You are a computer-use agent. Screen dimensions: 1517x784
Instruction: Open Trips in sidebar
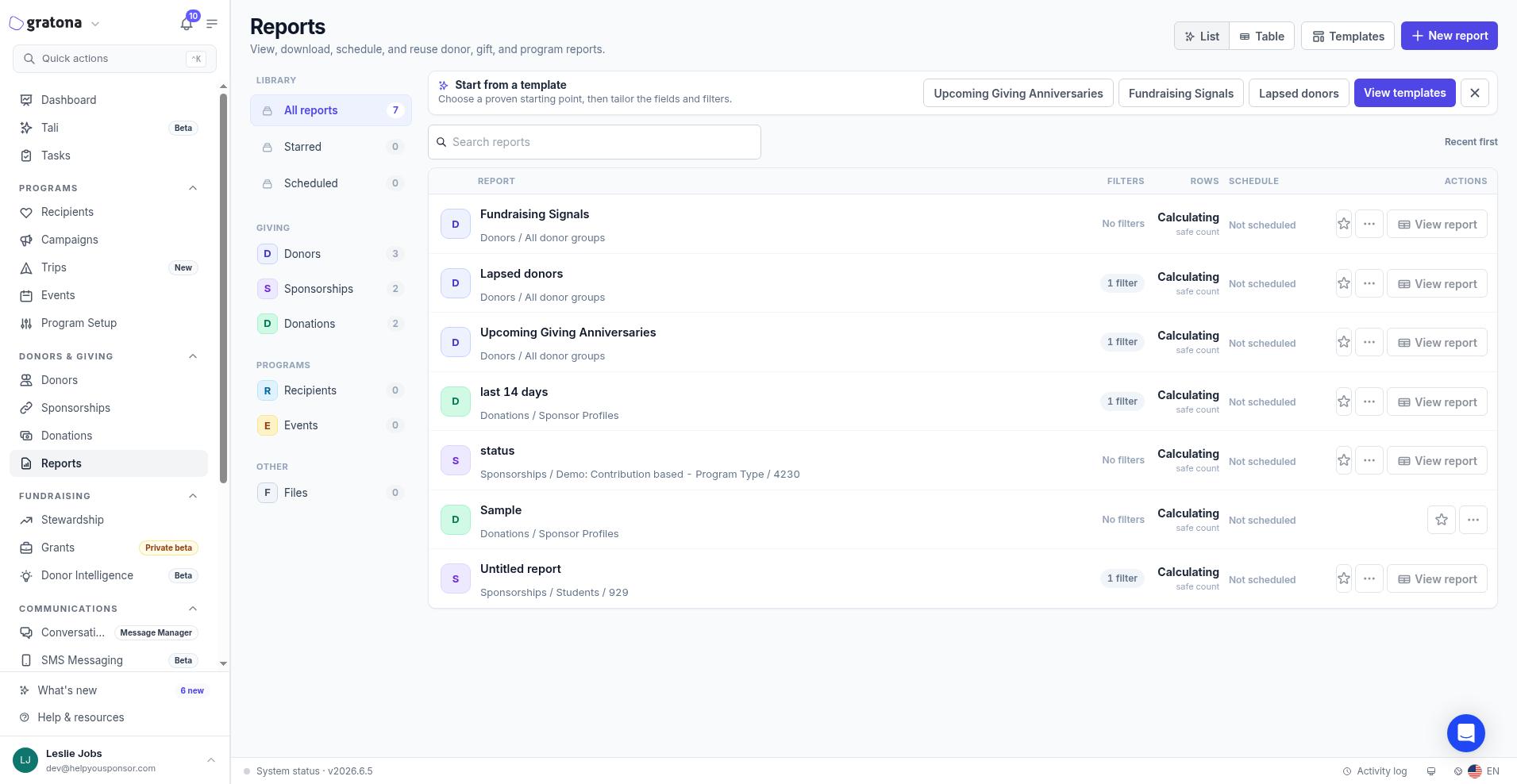[x=109, y=267]
